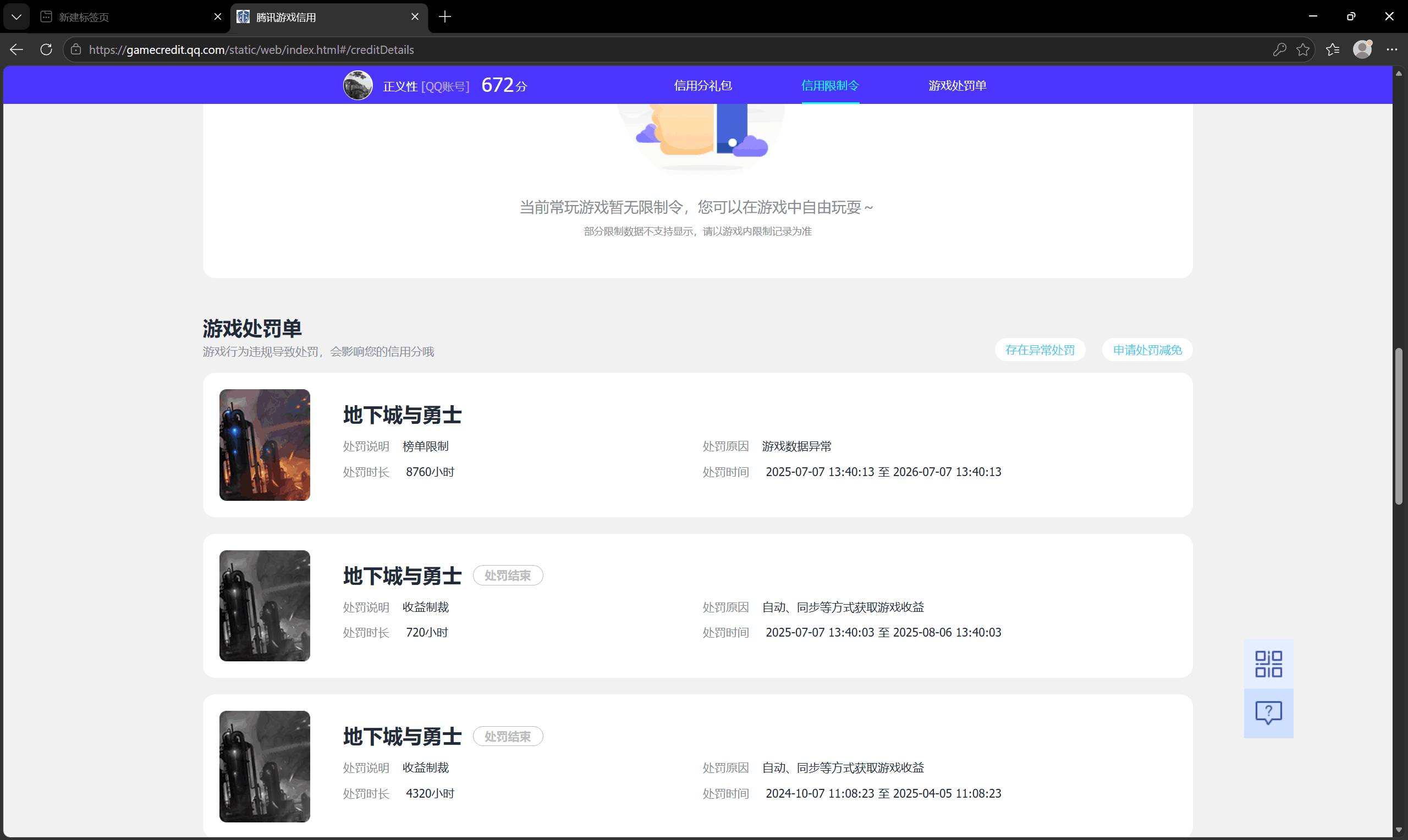Click the scrollbar up arrow

(x=1399, y=74)
